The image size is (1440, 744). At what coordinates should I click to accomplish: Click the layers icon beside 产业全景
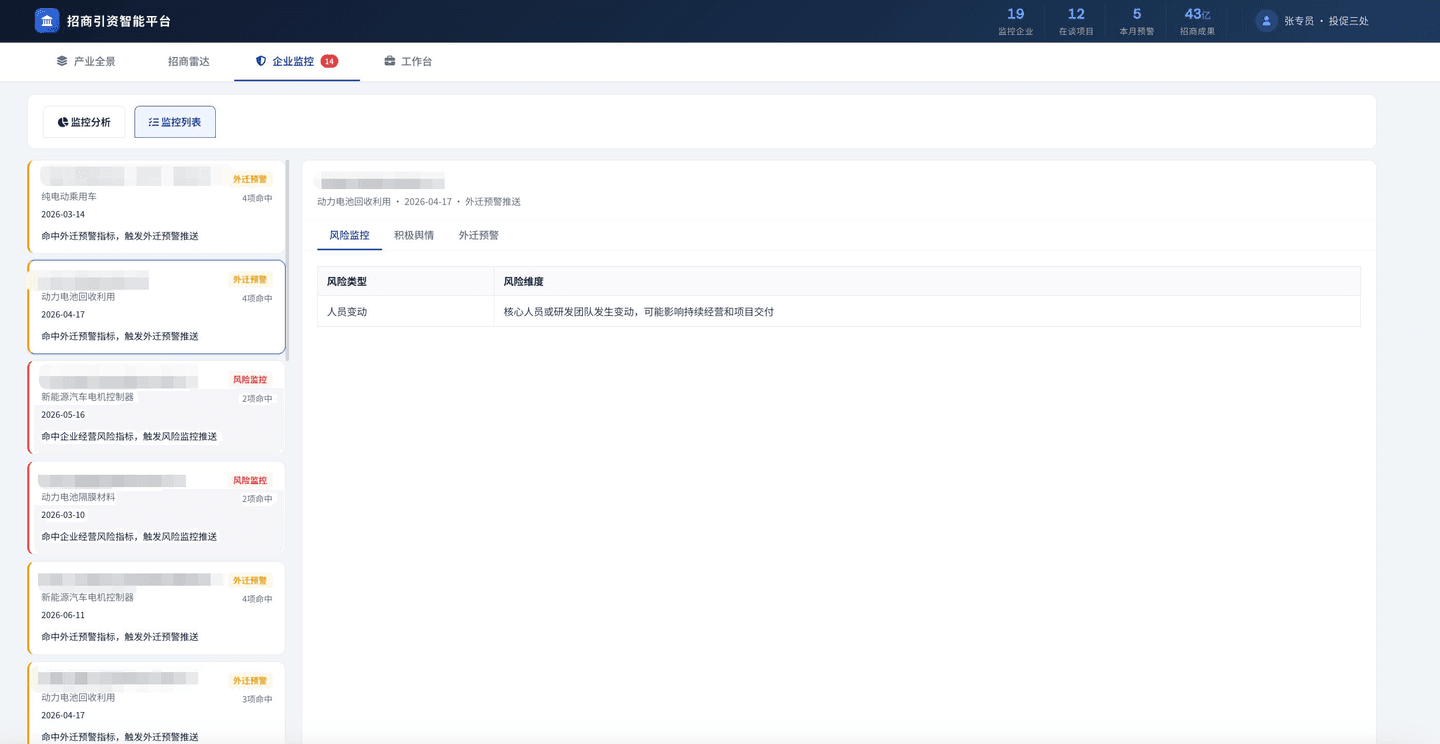[x=62, y=61]
